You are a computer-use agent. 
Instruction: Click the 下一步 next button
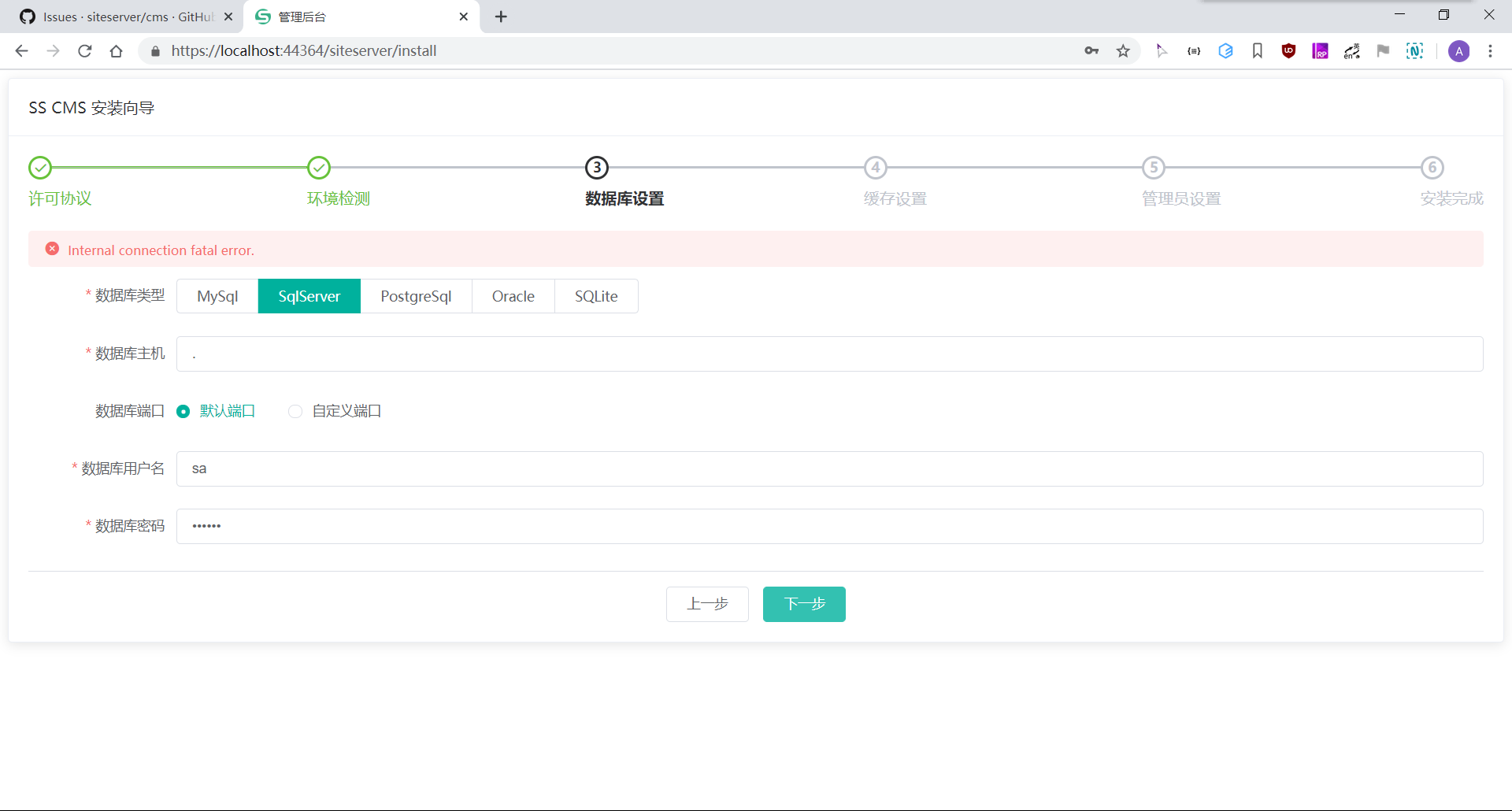click(x=804, y=604)
